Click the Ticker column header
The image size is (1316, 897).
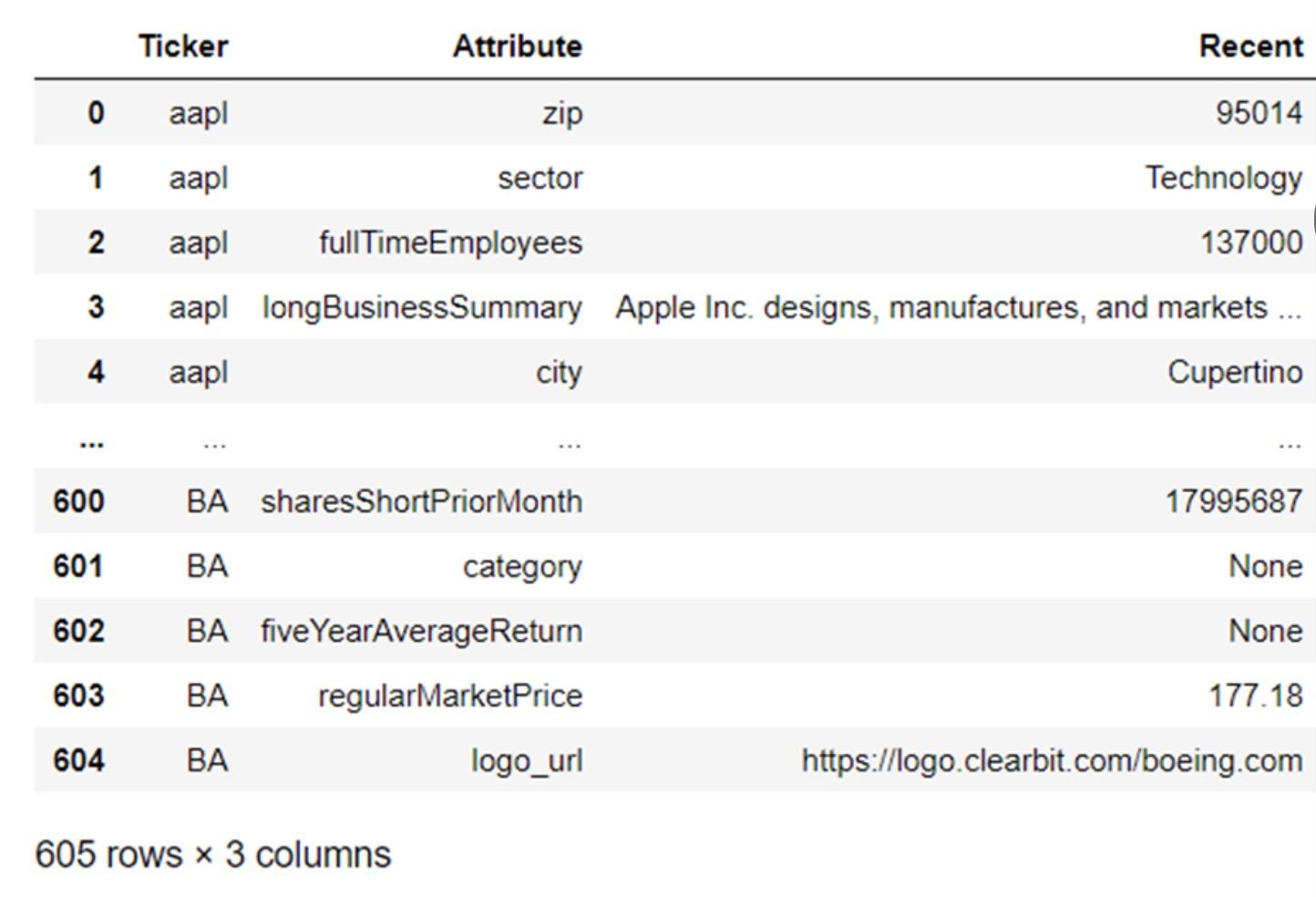point(183,46)
